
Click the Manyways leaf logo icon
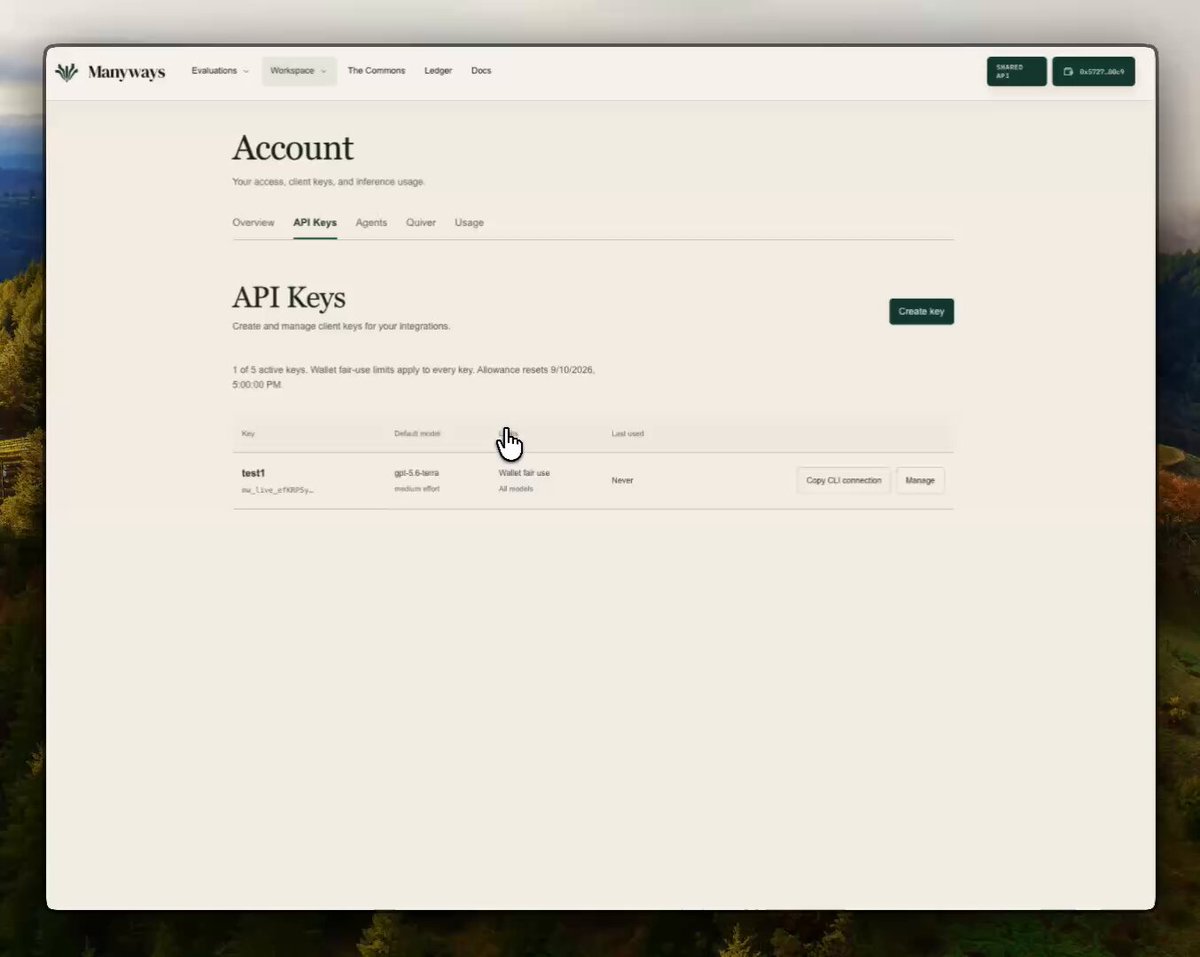67,72
